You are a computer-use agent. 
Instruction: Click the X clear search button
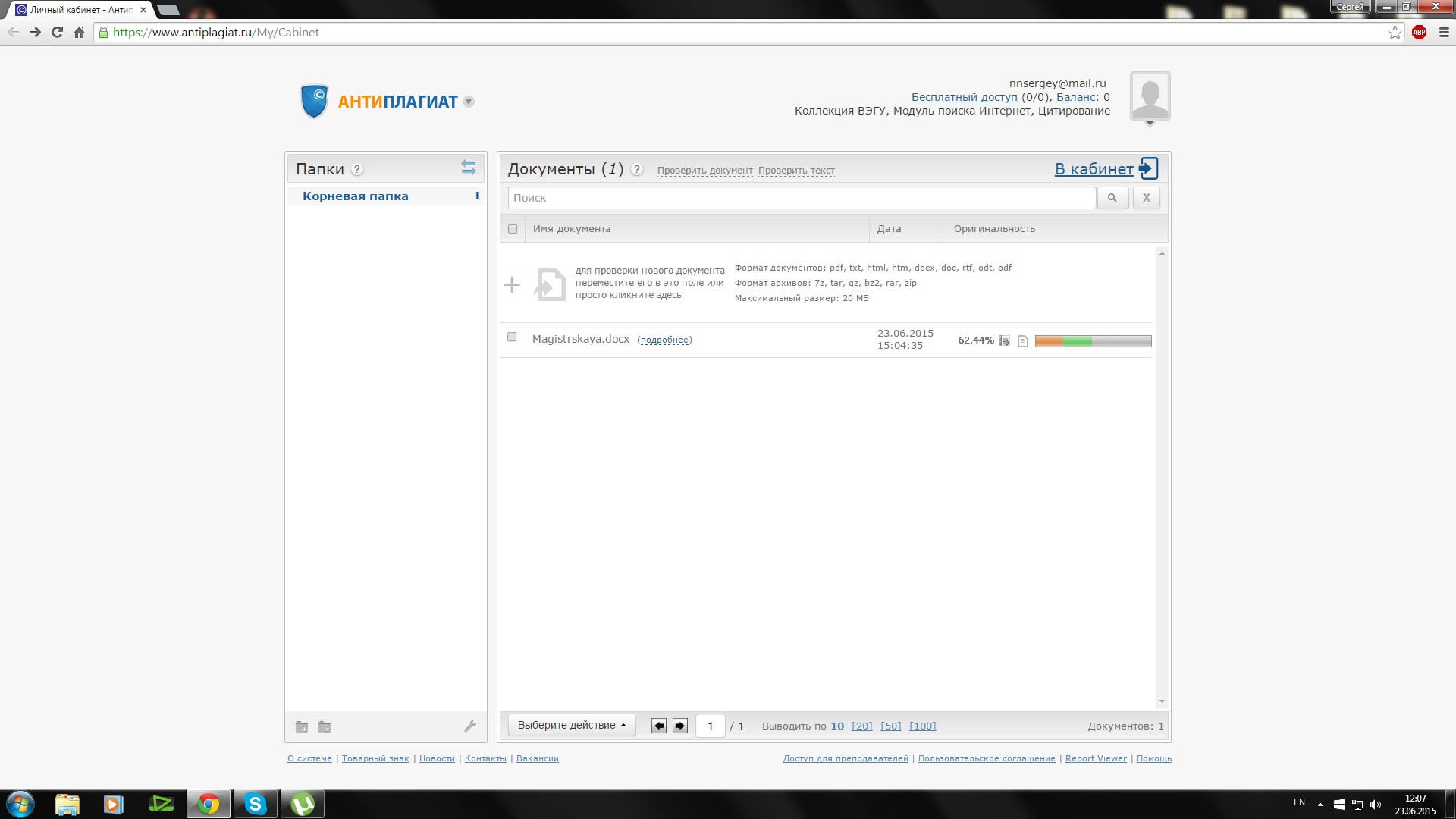click(x=1146, y=198)
